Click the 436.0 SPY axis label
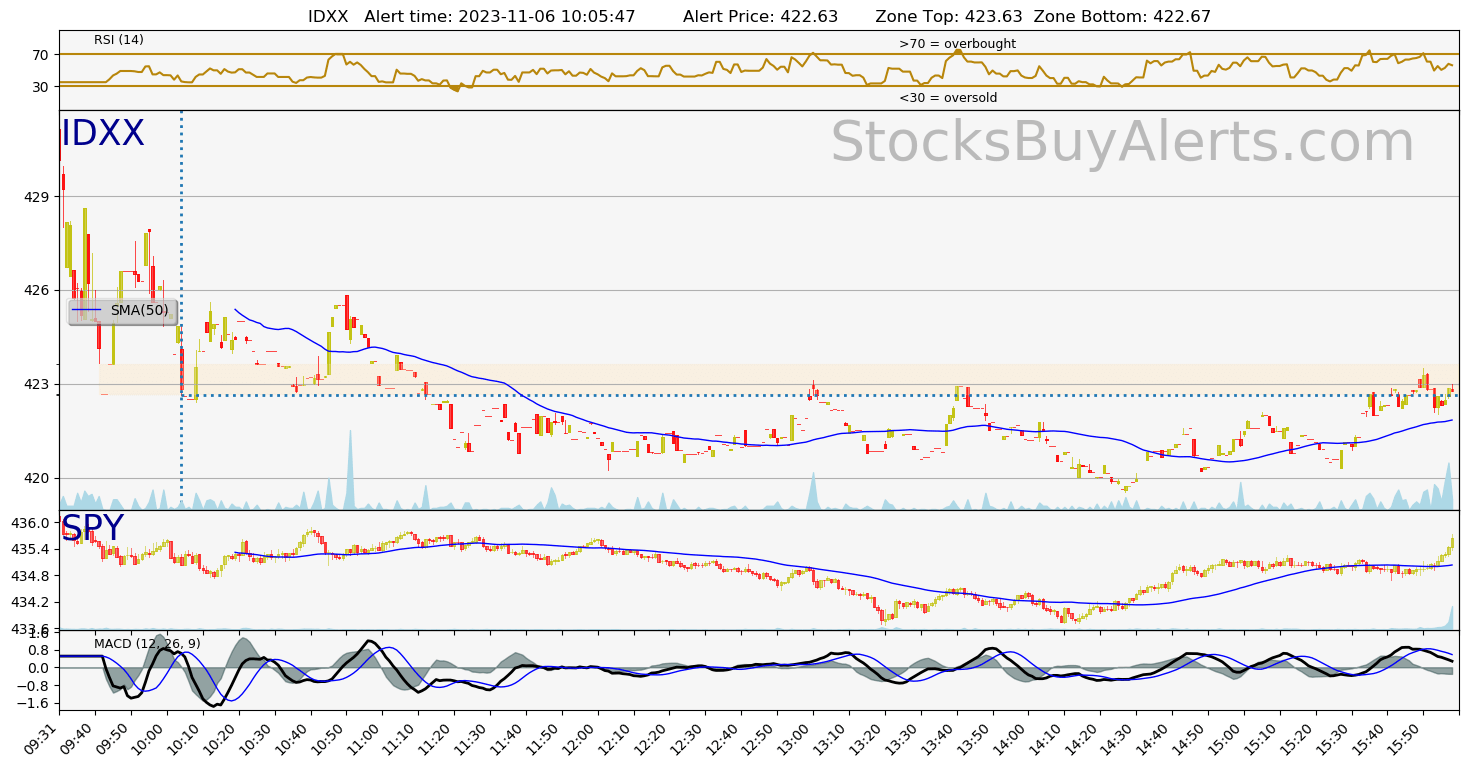Screen dimensions: 1474x768 coord(32,523)
